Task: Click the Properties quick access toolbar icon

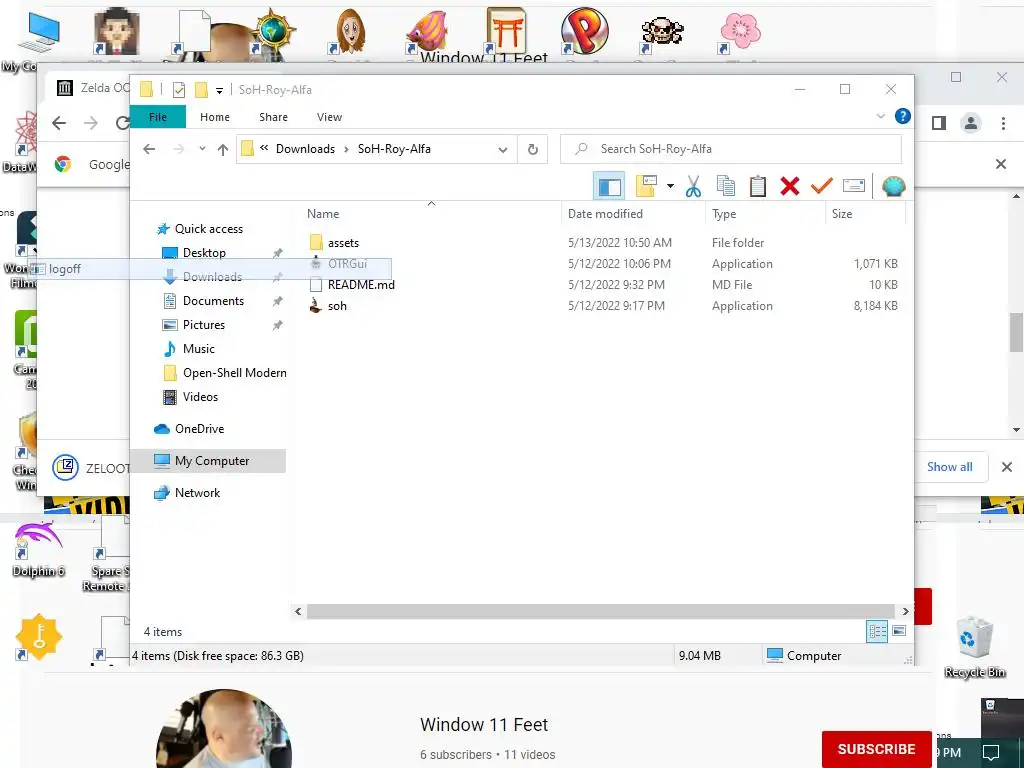Action: pyautogui.click(x=179, y=90)
